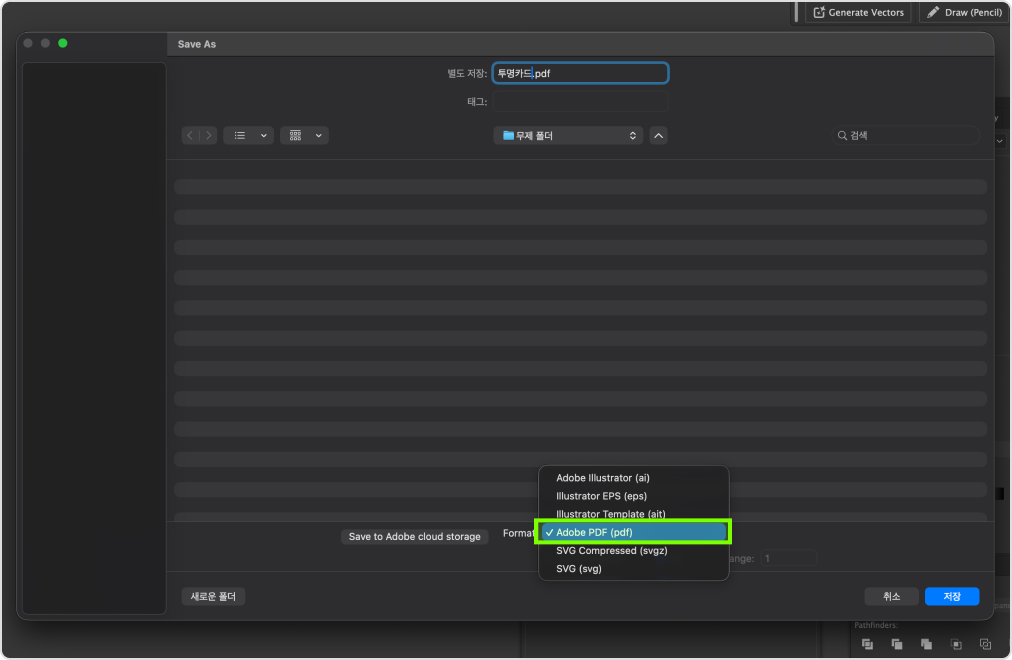Image resolution: width=1012 pixels, height=660 pixels.
Task: Click the 취소 button
Action: pyautogui.click(x=891, y=596)
